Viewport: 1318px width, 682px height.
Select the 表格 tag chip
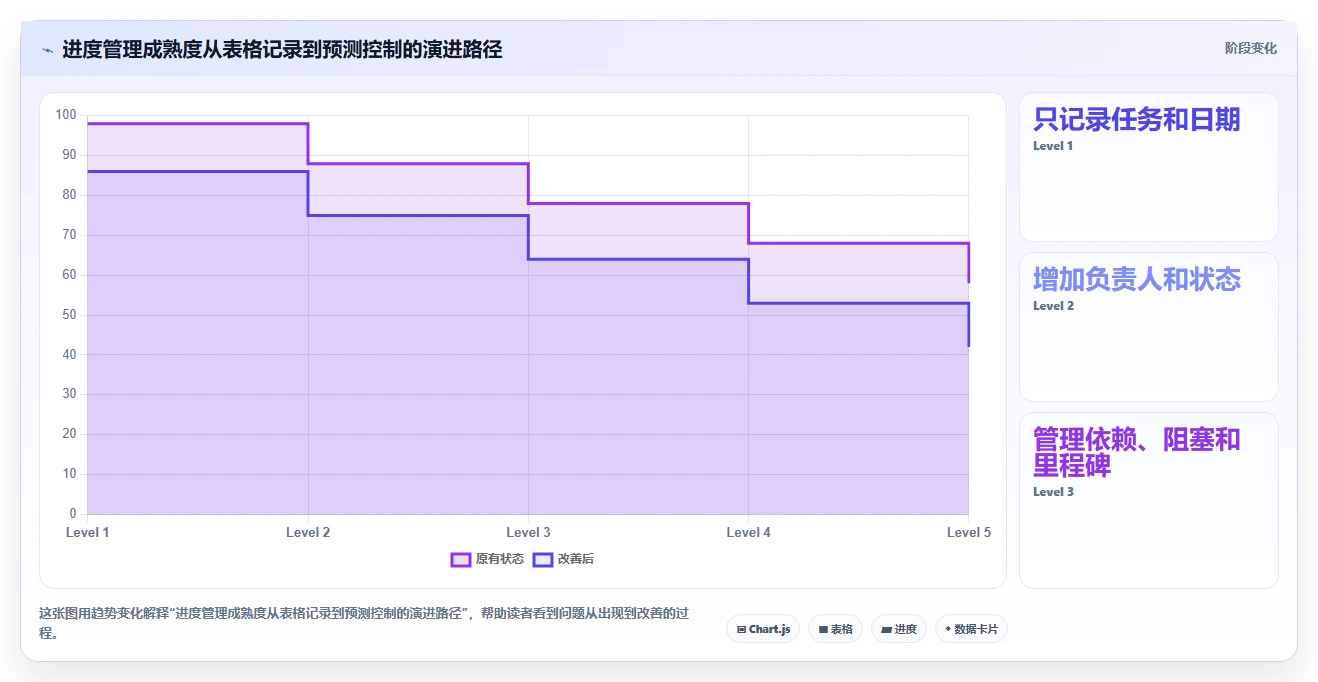tap(835, 629)
